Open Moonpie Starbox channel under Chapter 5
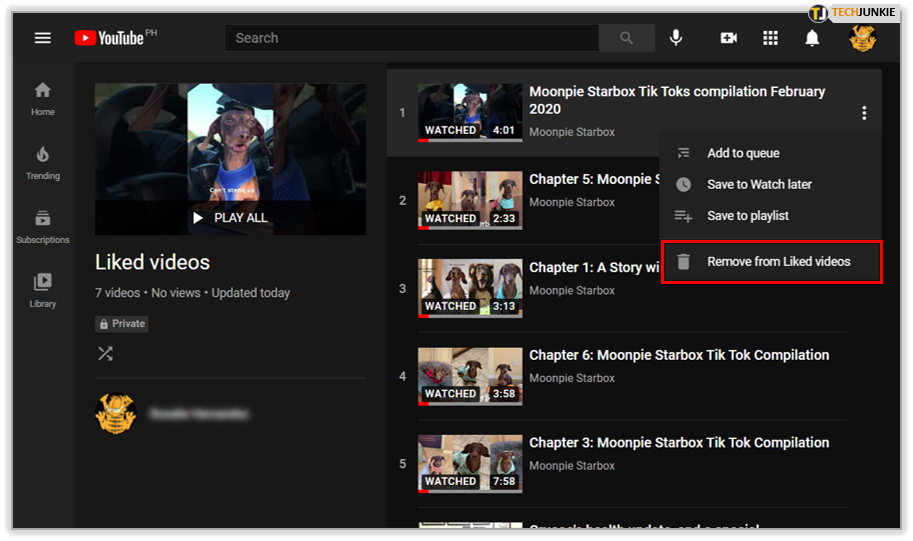The height and width of the screenshot is (541, 913). 572,202
